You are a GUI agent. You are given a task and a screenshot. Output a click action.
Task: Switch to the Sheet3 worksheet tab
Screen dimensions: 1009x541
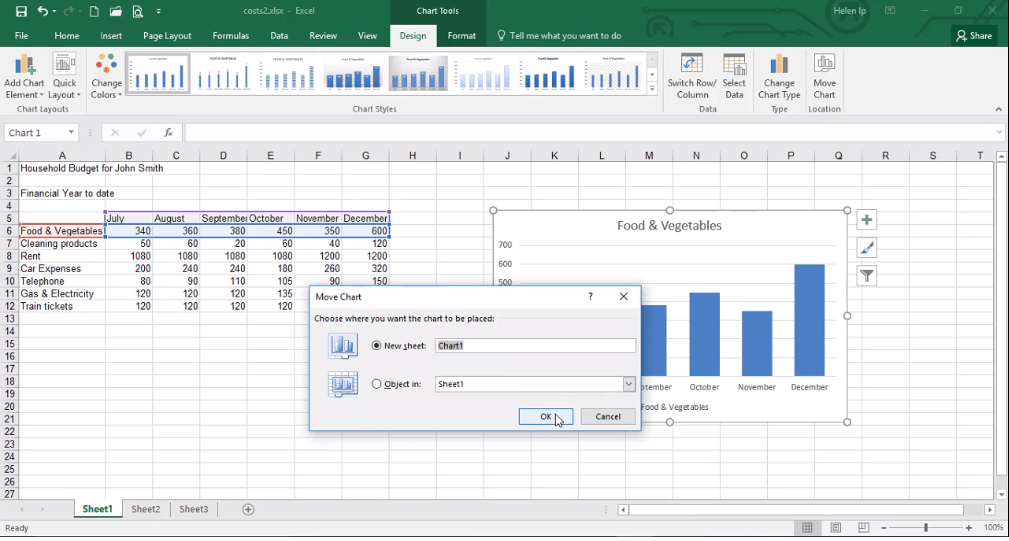pyautogui.click(x=193, y=509)
